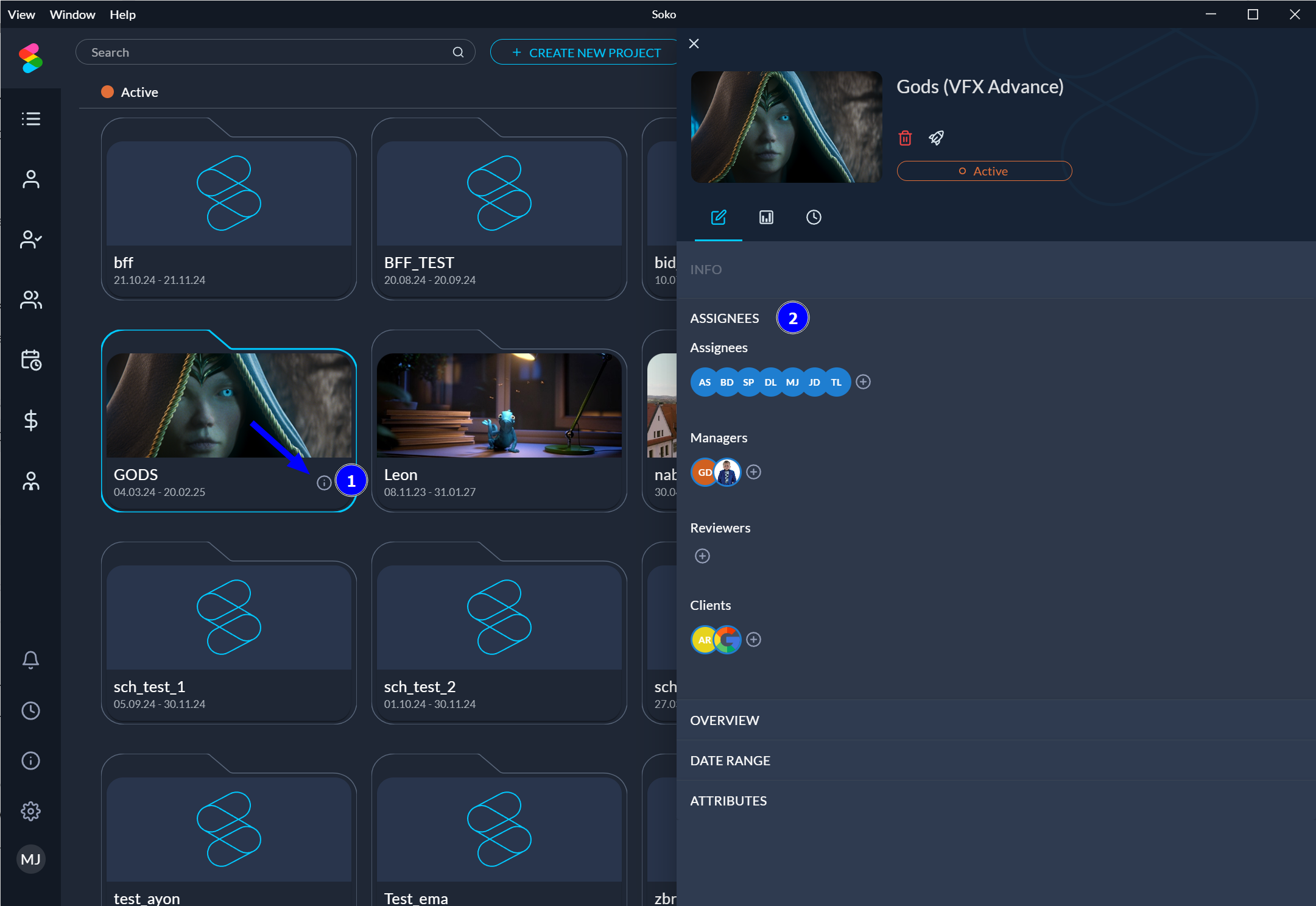Click the red trash delete project icon
This screenshot has height=906, width=1316.
click(905, 138)
